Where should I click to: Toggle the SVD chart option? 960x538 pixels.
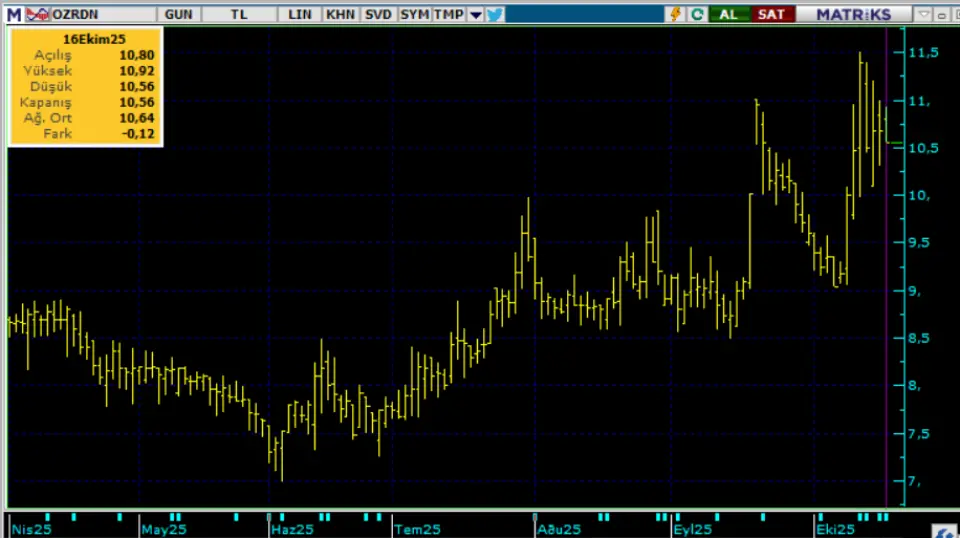click(x=378, y=14)
